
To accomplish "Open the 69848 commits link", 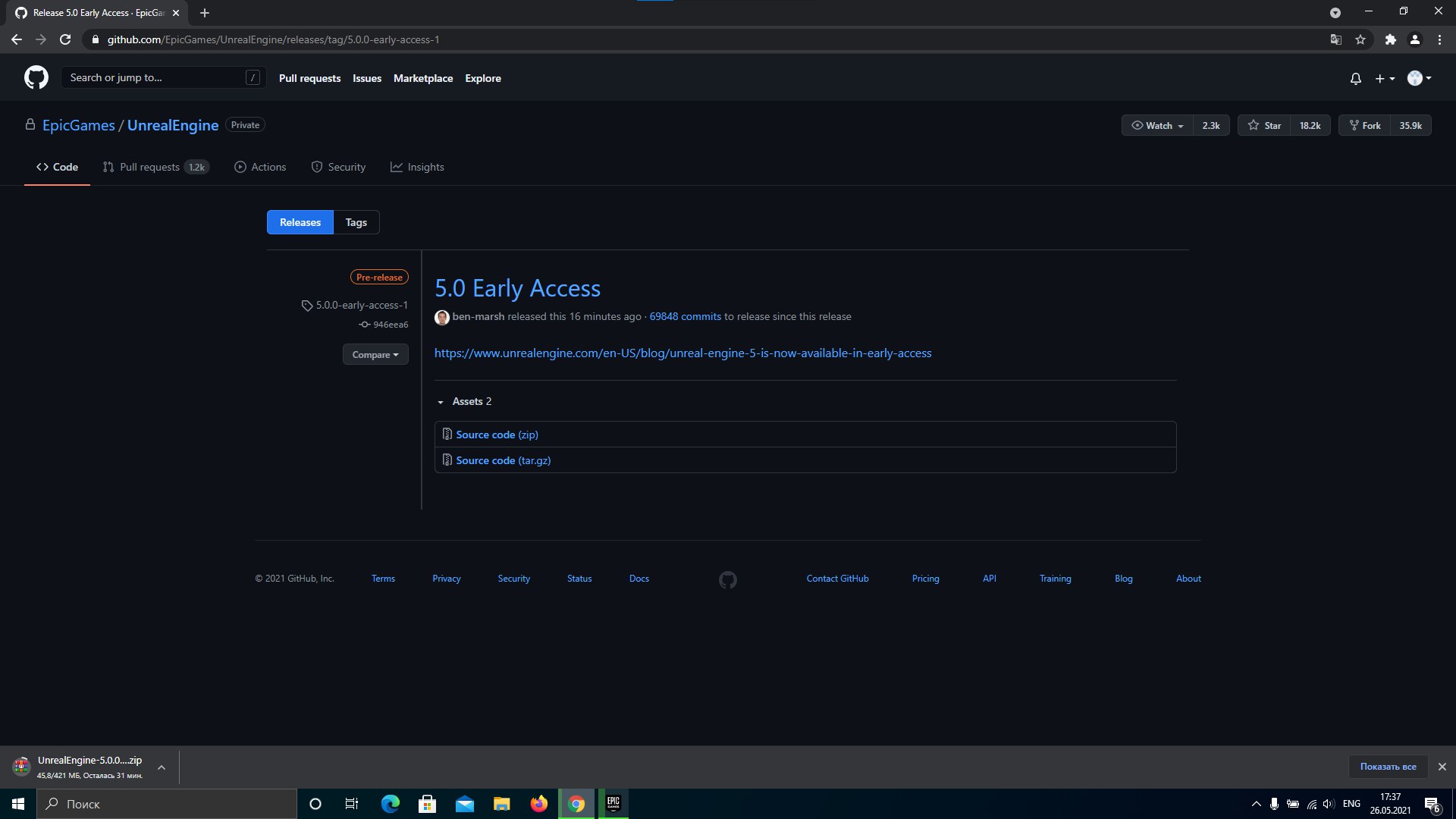I will 686,316.
